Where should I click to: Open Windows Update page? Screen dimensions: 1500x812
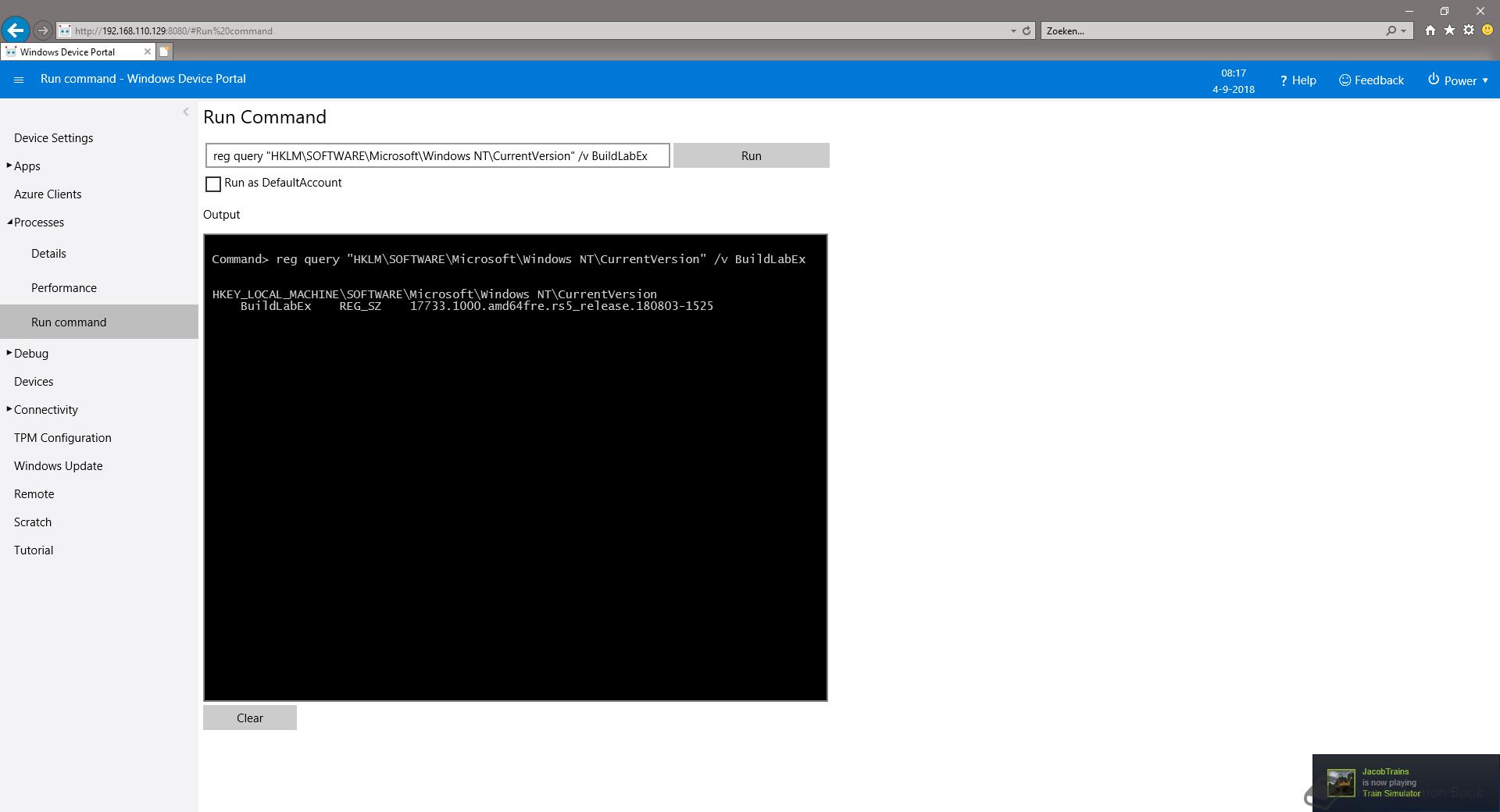pyautogui.click(x=58, y=466)
